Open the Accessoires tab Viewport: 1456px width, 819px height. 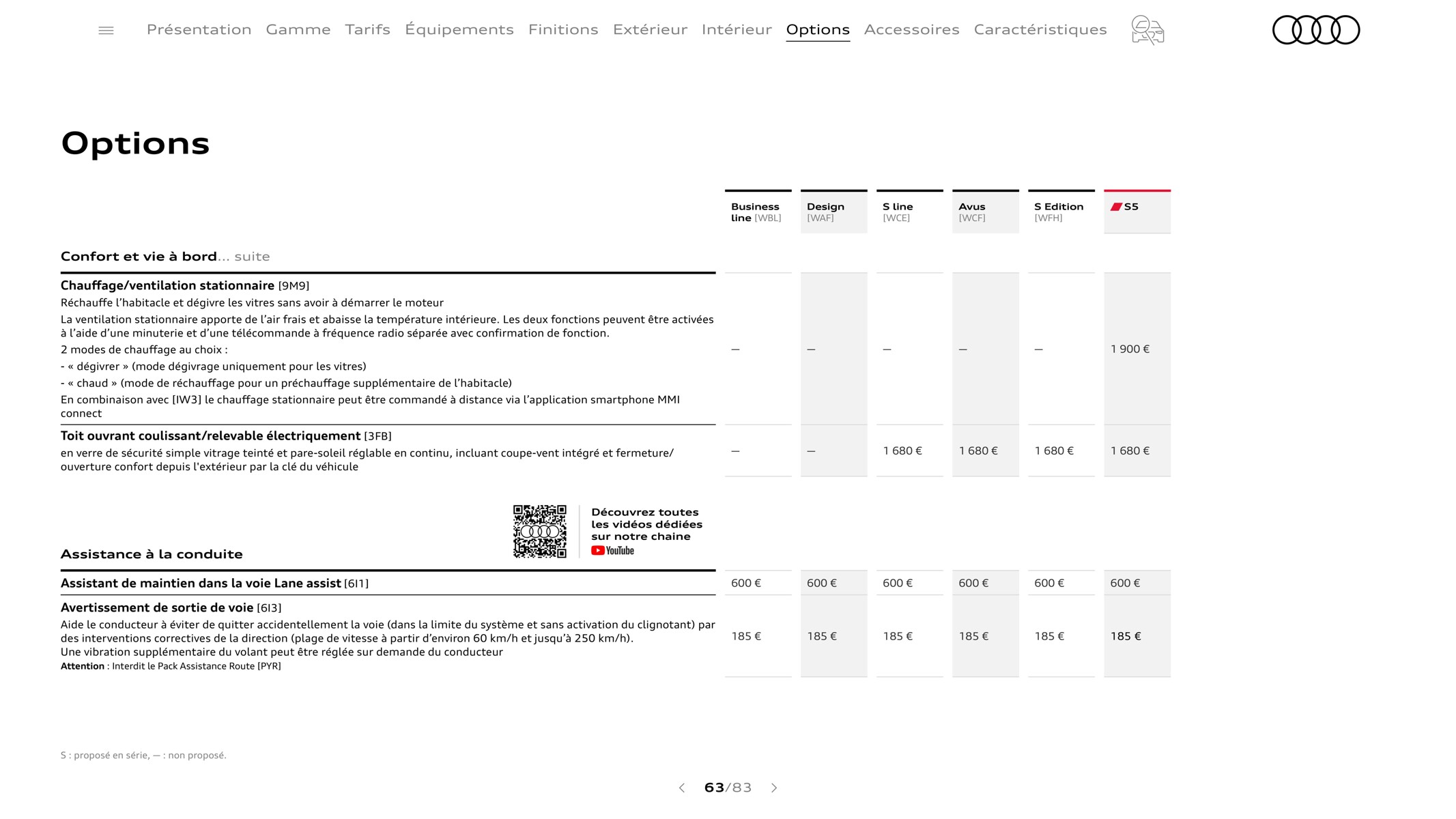pos(911,29)
